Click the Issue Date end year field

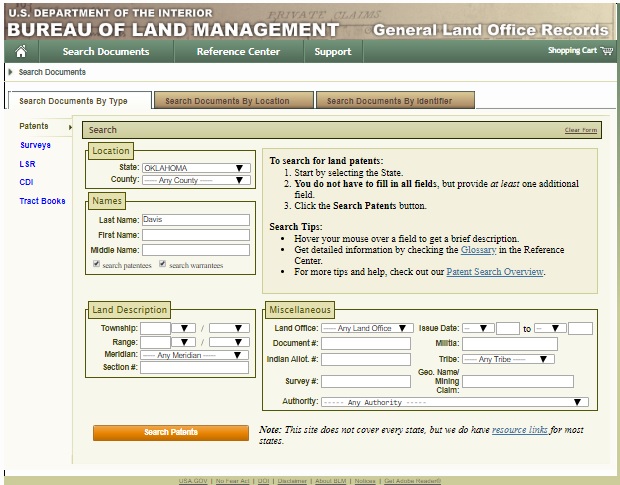point(580,328)
